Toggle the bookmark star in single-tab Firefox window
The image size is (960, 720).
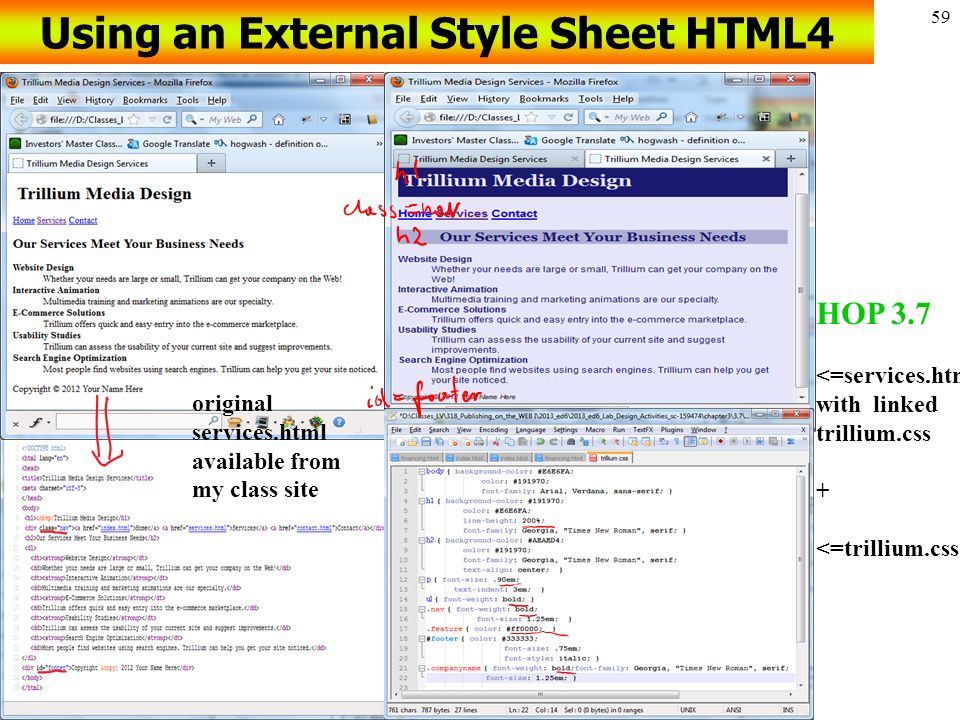point(134,119)
